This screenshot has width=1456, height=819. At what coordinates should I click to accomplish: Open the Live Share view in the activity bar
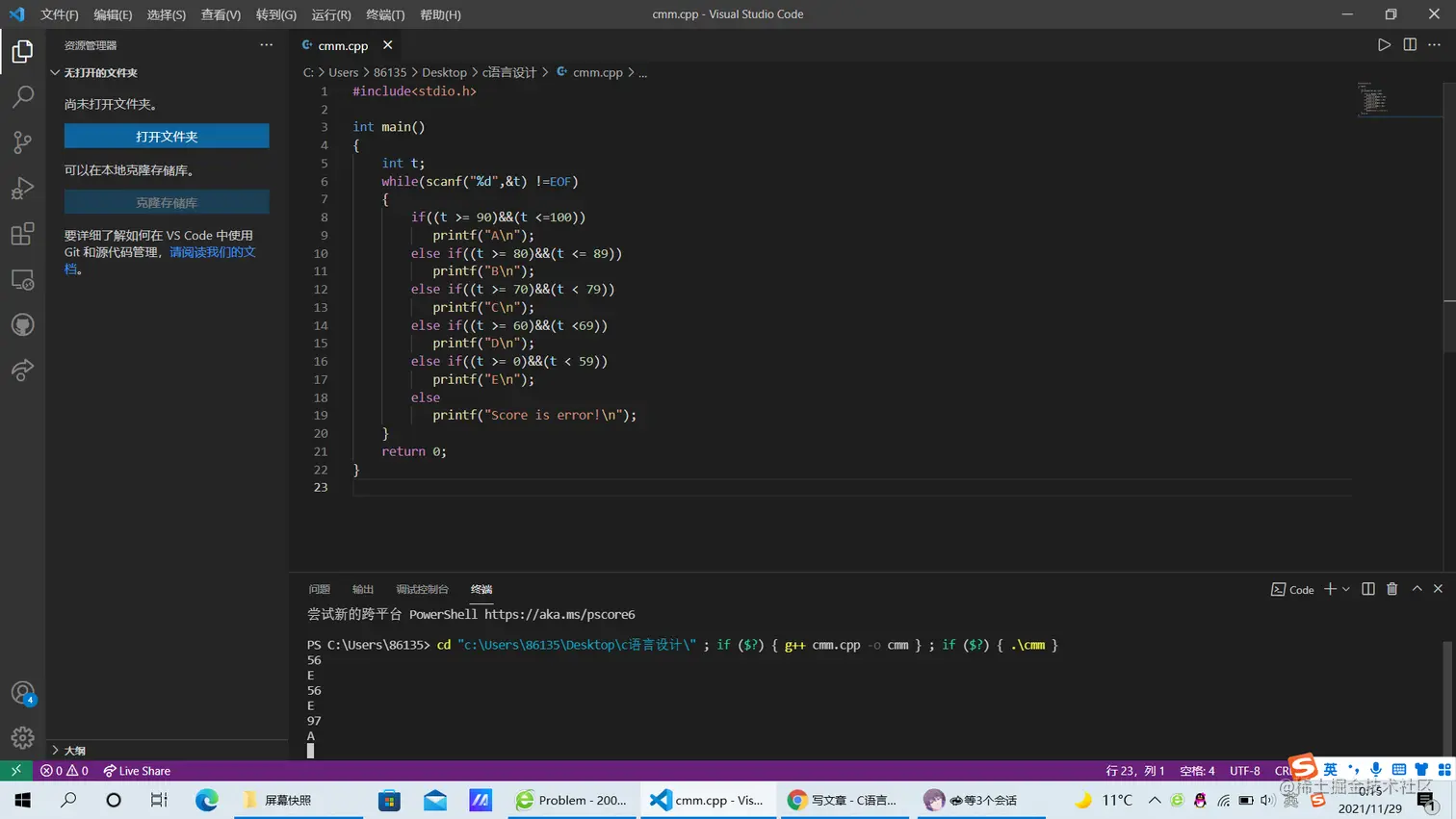pos(22,371)
